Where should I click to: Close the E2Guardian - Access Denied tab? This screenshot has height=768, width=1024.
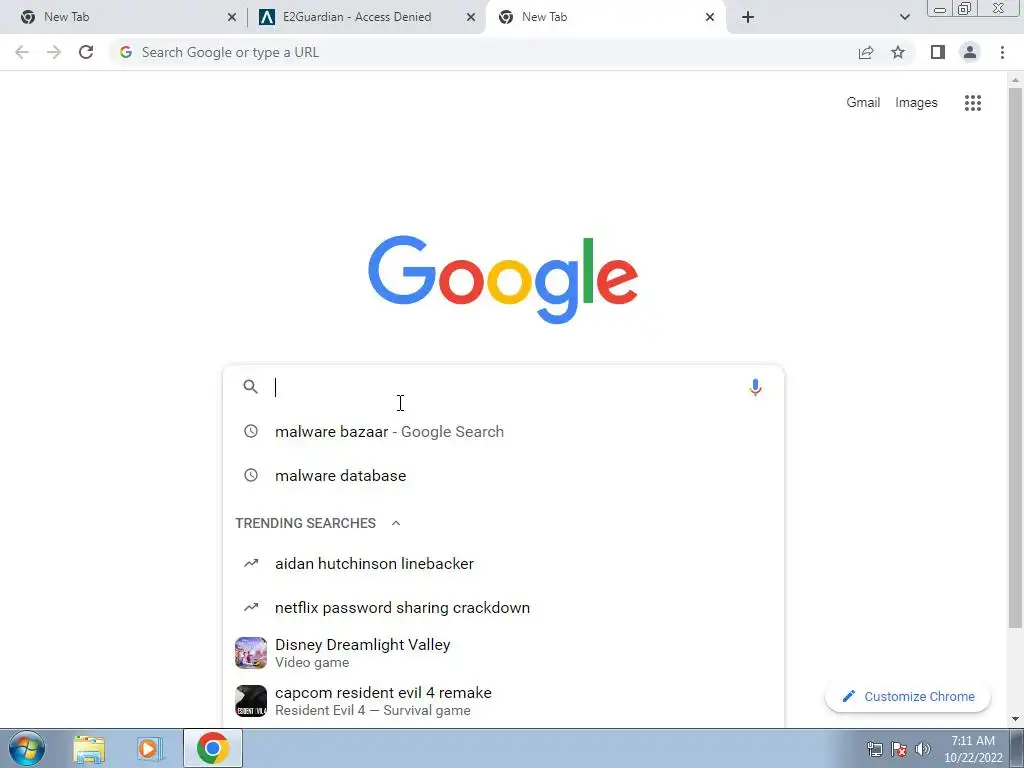pyautogui.click(x=471, y=17)
